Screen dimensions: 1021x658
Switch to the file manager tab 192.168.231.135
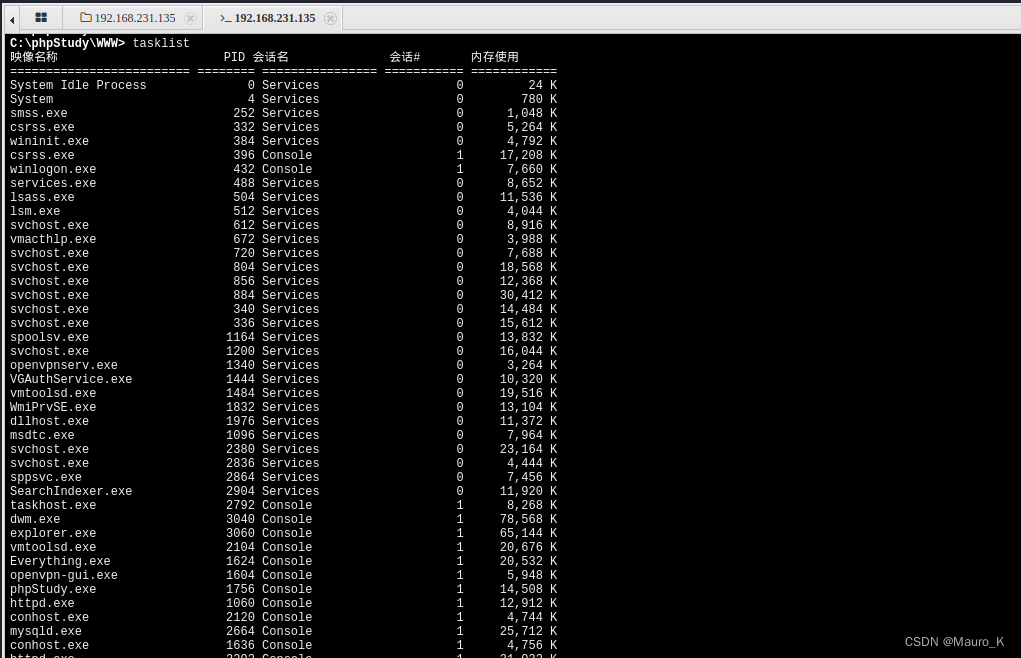[x=135, y=18]
